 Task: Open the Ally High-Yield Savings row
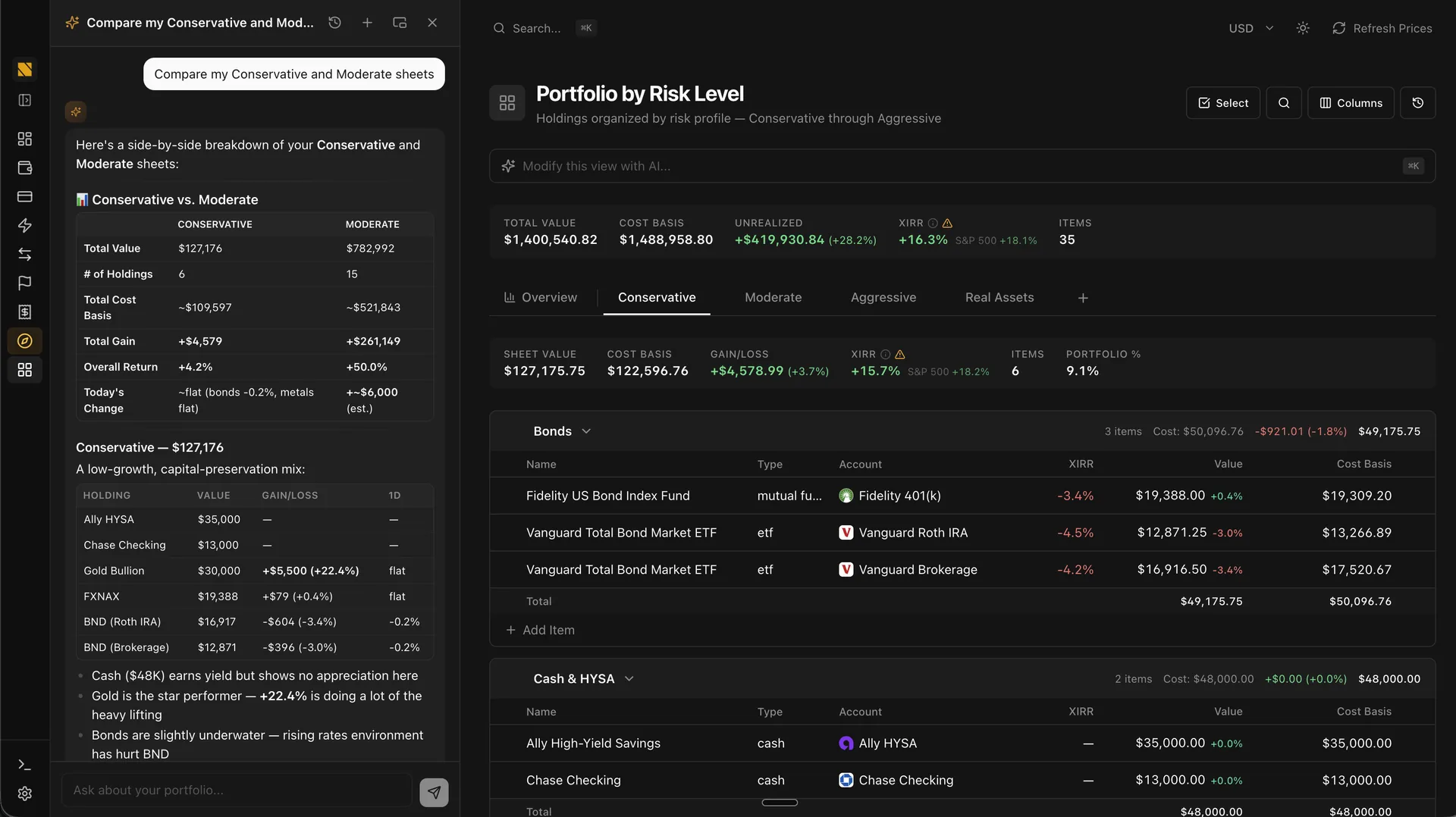(962, 743)
